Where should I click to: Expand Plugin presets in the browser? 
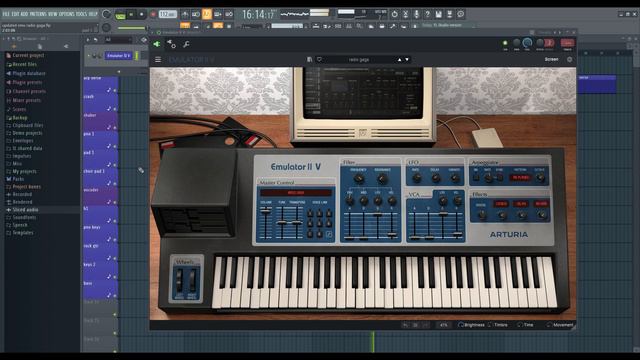pos(27,82)
